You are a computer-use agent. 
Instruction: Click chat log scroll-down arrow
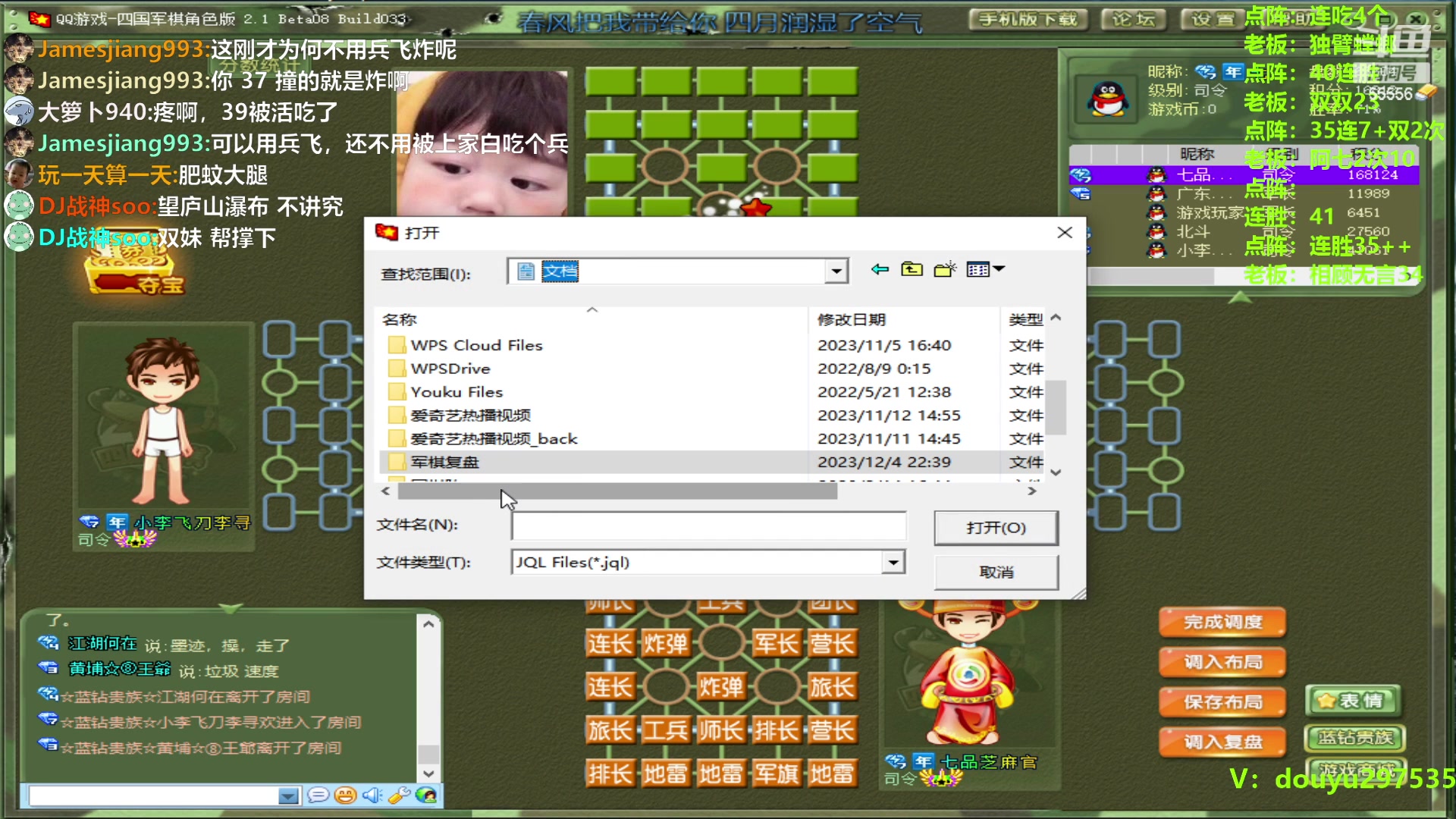click(428, 773)
